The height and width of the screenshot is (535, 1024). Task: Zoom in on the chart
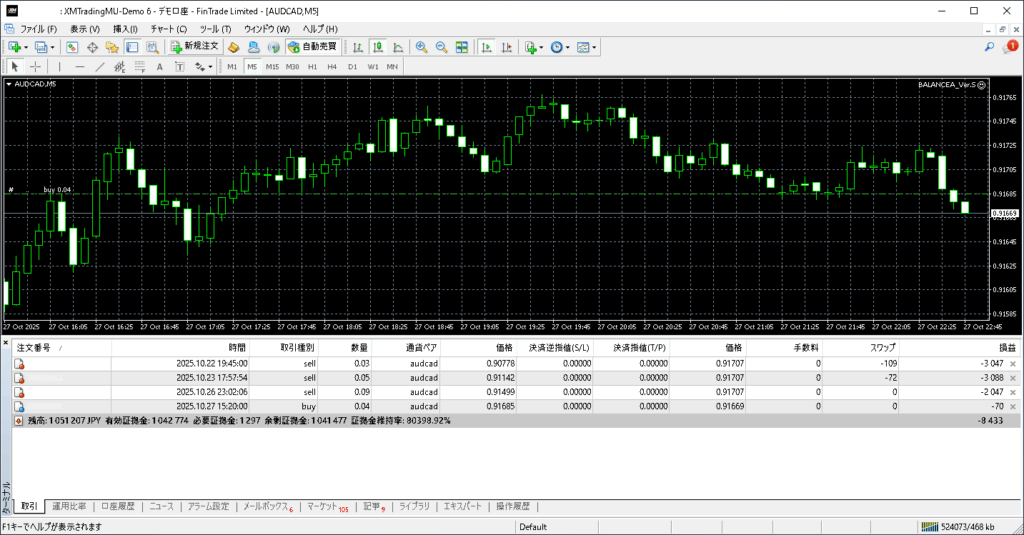[x=421, y=47]
